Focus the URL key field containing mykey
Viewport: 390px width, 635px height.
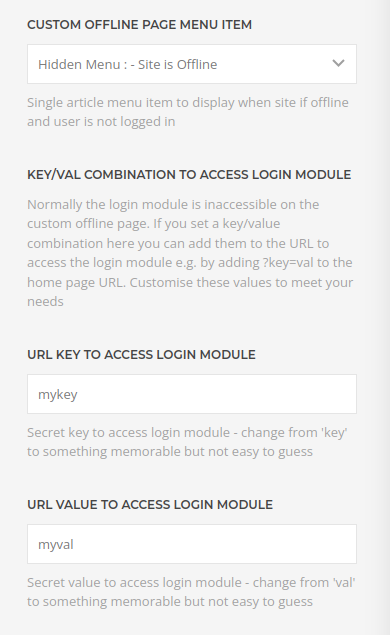192,394
